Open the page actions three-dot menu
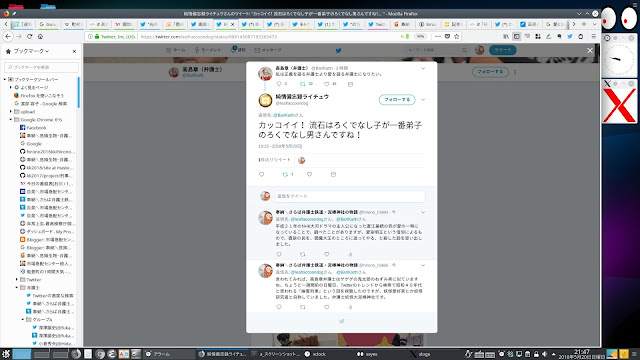The height and width of the screenshot is (360, 640). (438, 36)
